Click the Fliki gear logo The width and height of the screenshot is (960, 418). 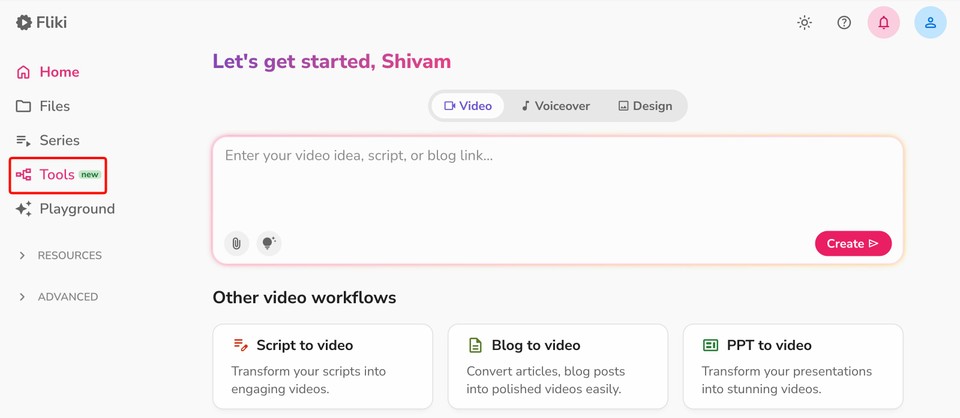[24, 22]
